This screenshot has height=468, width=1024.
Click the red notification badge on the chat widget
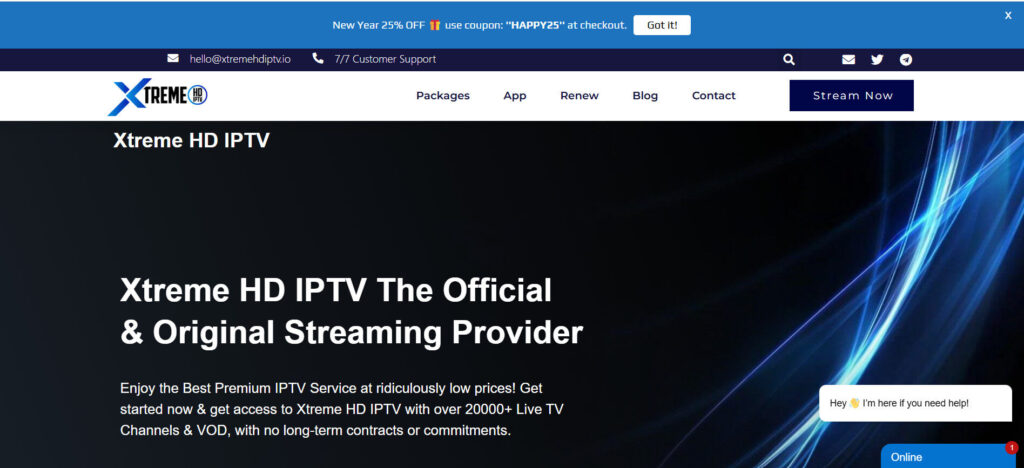pyautogui.click(x=1012, y=448)
